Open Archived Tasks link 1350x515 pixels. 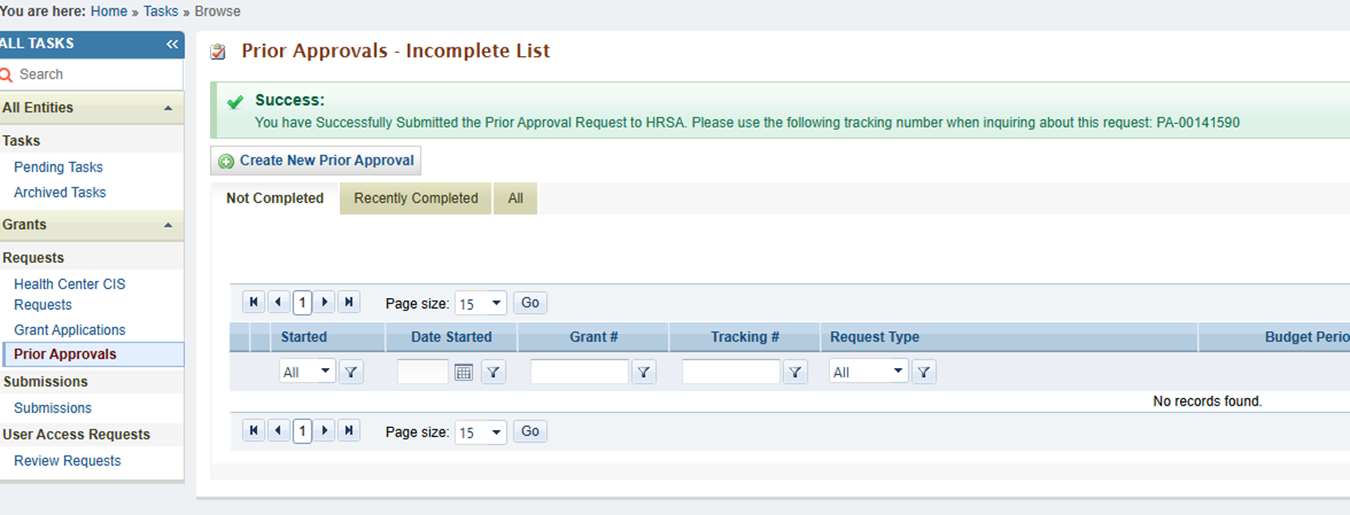click(60, 192)
